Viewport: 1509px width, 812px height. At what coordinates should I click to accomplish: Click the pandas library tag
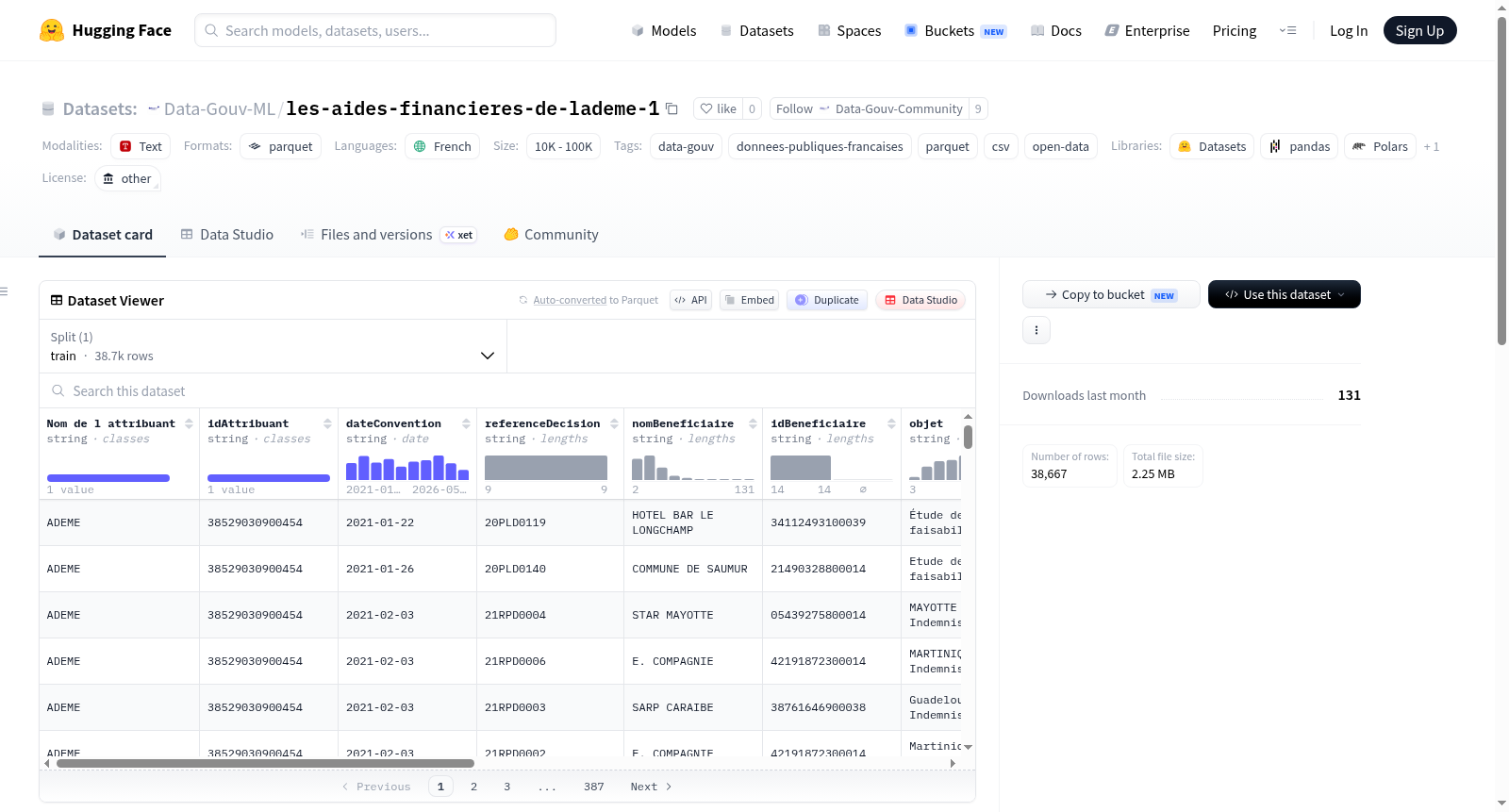1300,146
